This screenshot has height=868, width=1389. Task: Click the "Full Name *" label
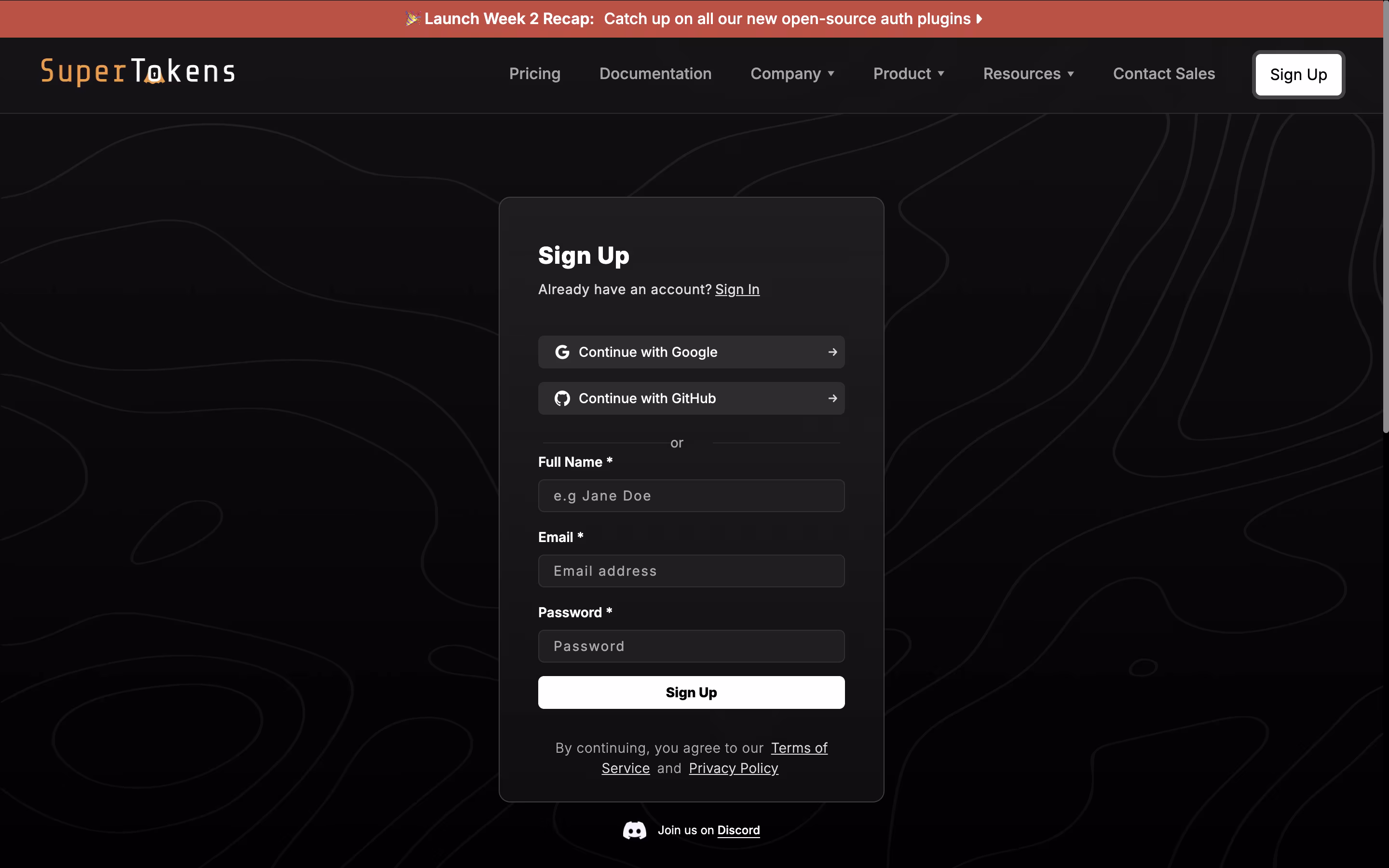(575, 462)
